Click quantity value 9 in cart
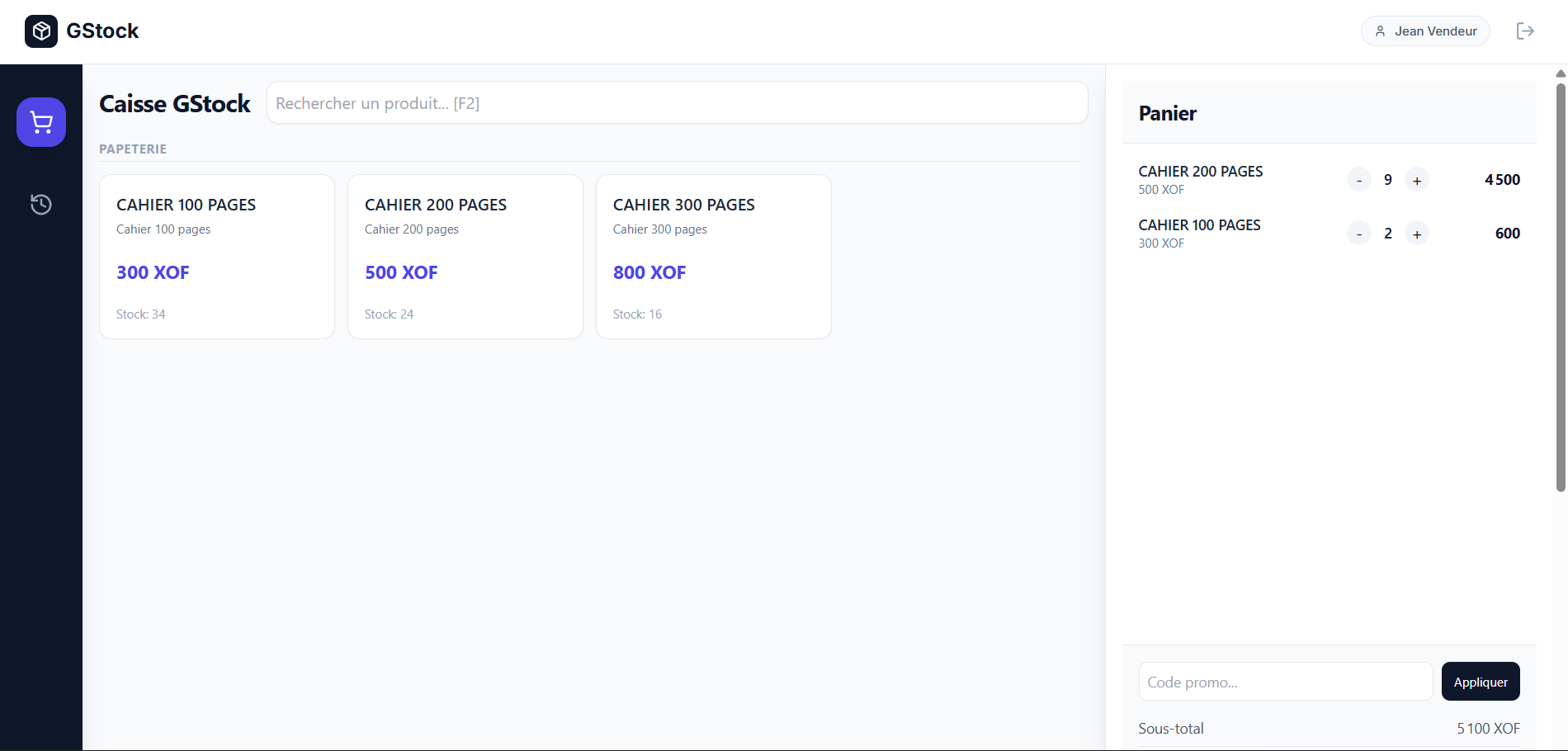The image size is (1568, 751). (1388, 180)
